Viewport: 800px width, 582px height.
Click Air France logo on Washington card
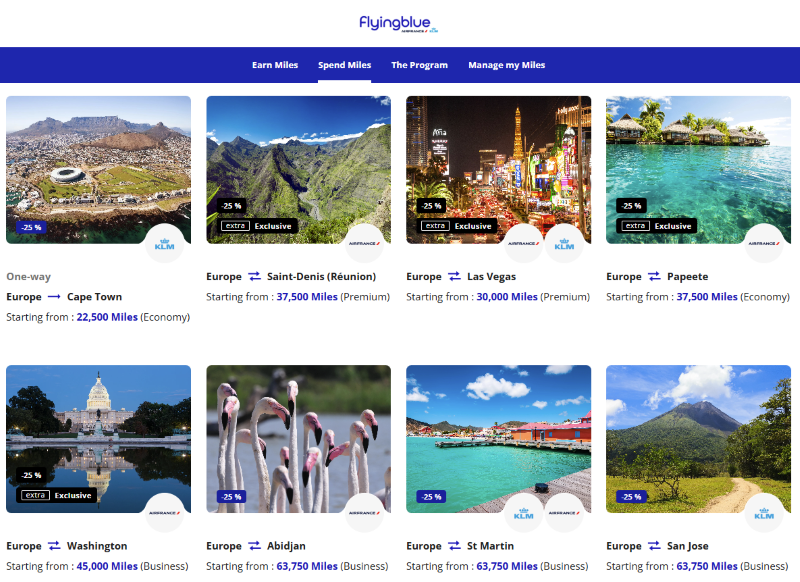165,512
